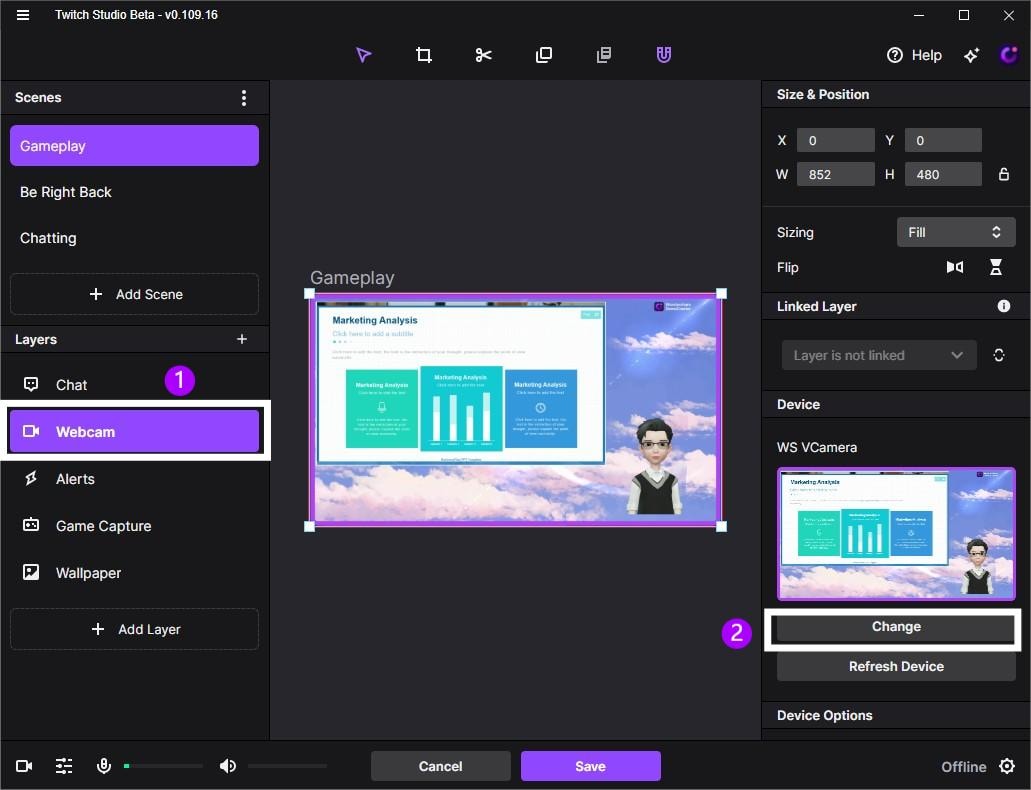Click the Refresh Device button

tap(896, 666)
